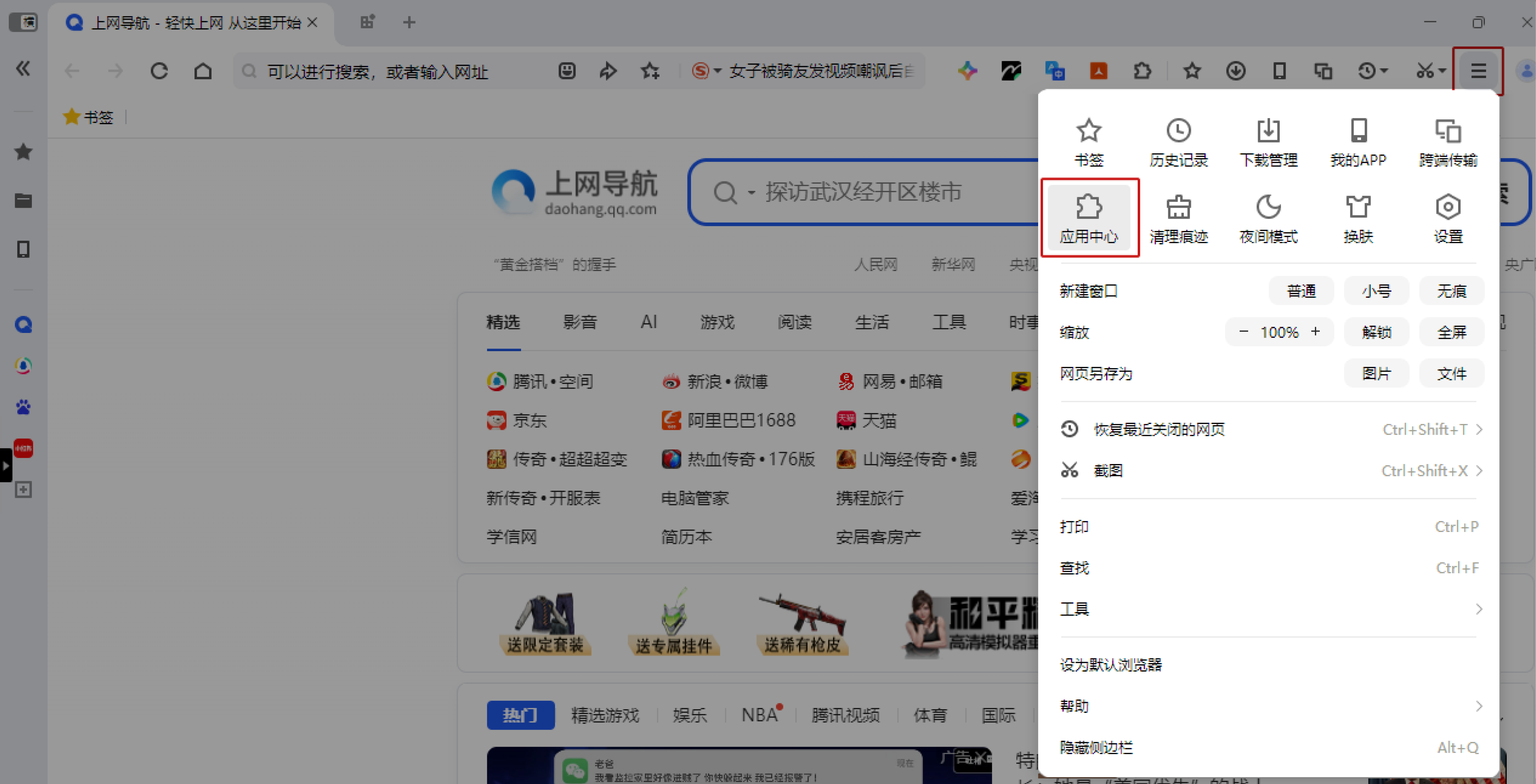Open sidebar favorites star icon
The height and width of the screenshot is (784, 1536).
click(23, 152)
